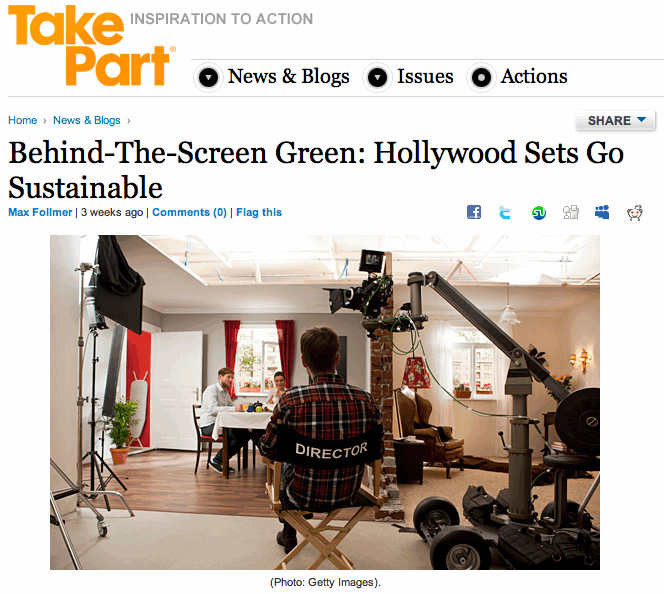The image size is (664, 594).
Task: Click the MySpace share icon
Action: (602, 212)
